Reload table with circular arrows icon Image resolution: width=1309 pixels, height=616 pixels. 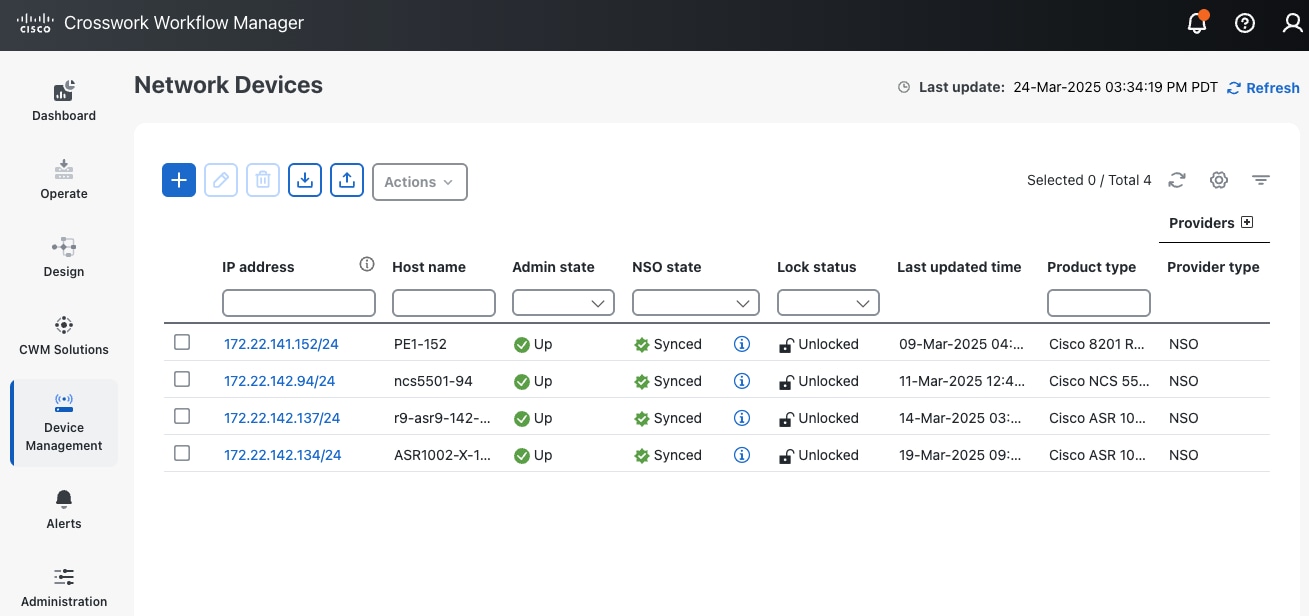[1177, 180]
